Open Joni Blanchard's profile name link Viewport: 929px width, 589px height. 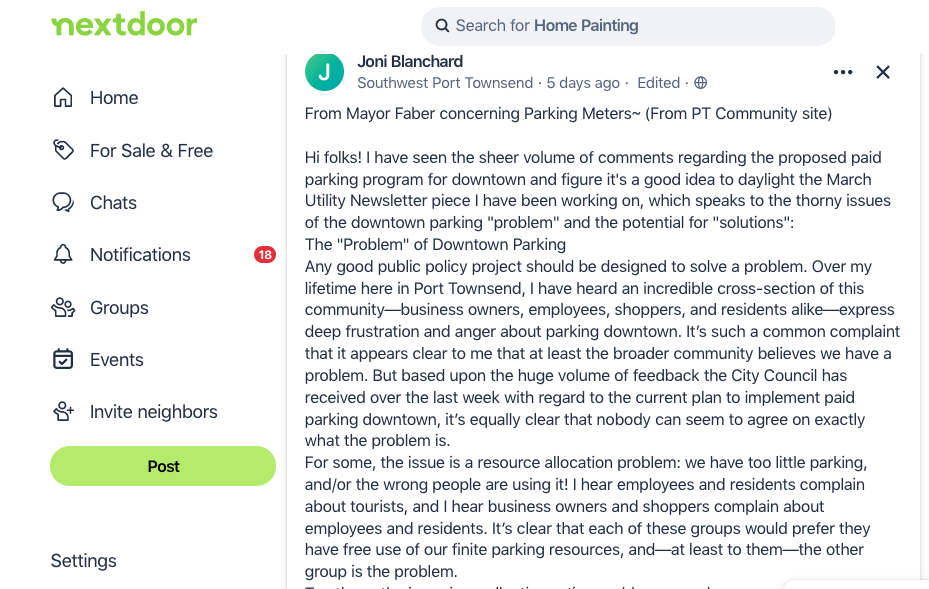click(409, 62)
